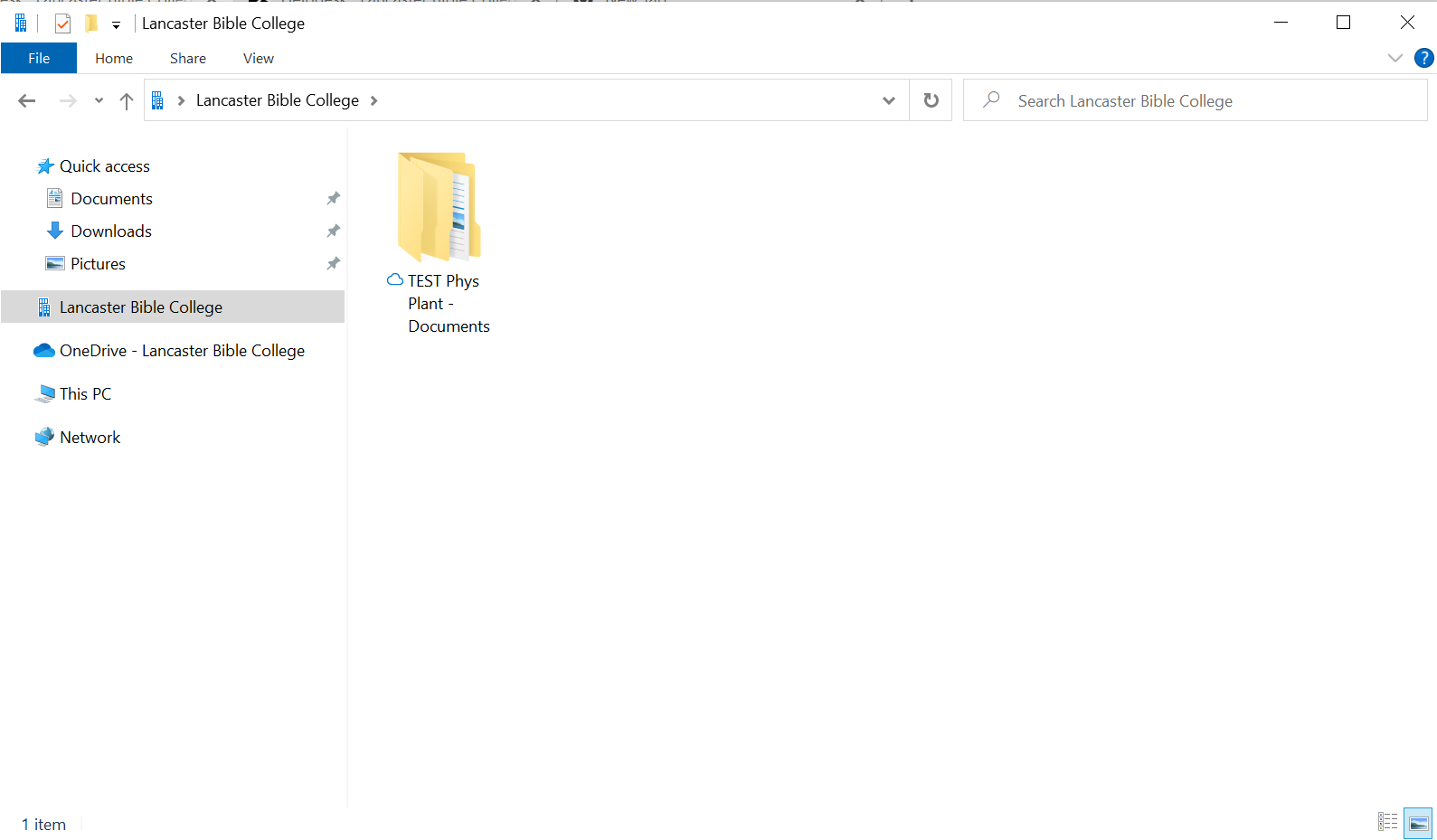Open Customize Quick Access Toolbar dropdown
Viewport: 1437px width, 840px height.
pos(116,25)
